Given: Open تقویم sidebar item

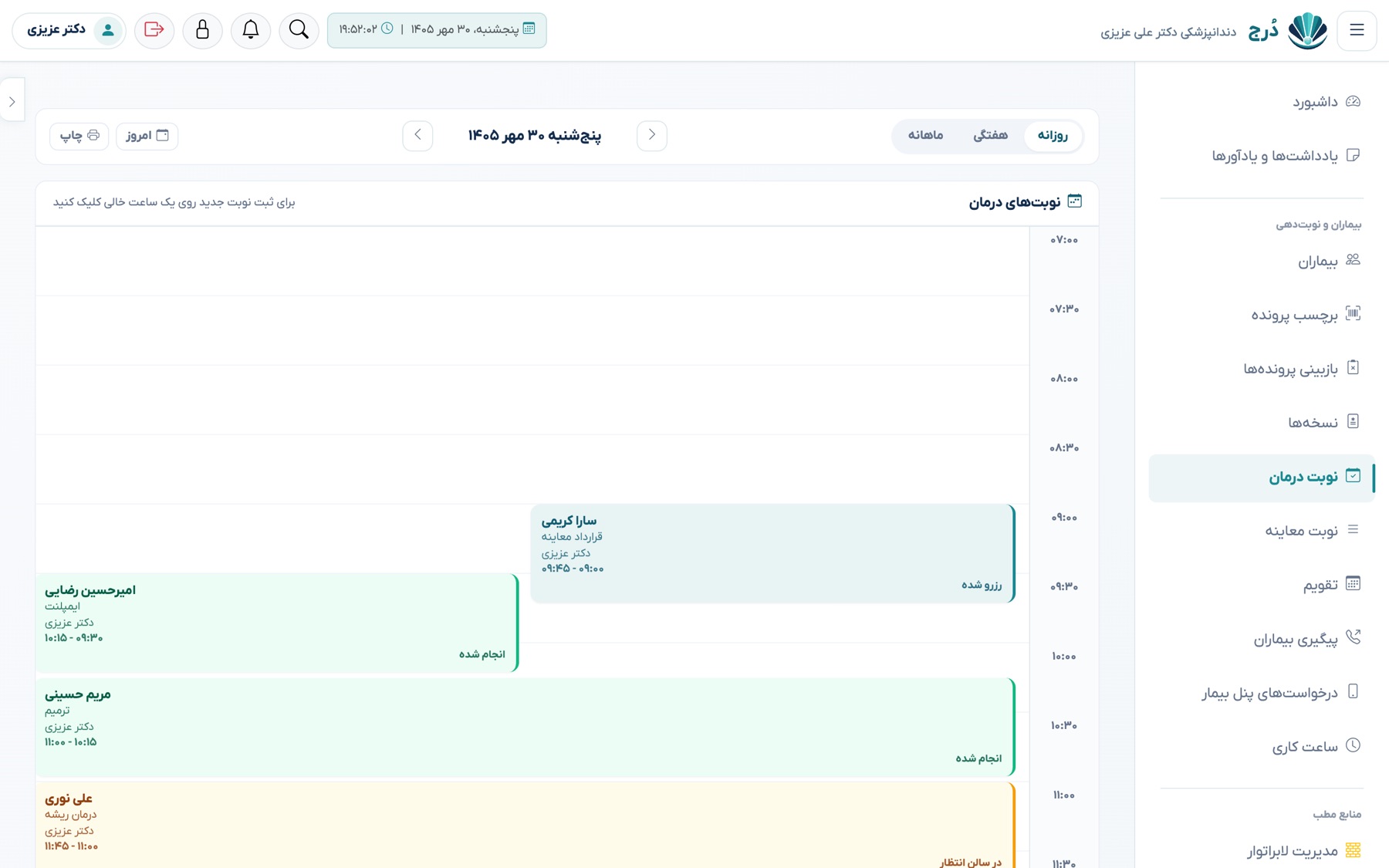Looking at the screenshot, I should (1262, 585).
